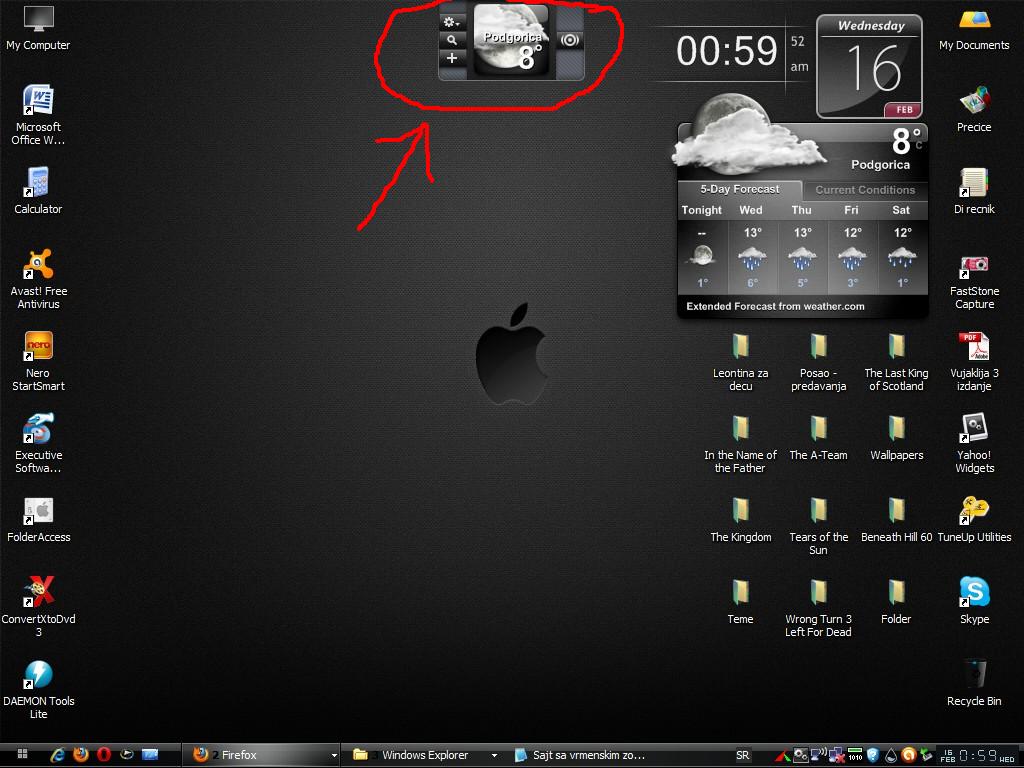Open My Computer desktop icon
The height and width of the screenshot is (768, 1024).
point(38,29)
